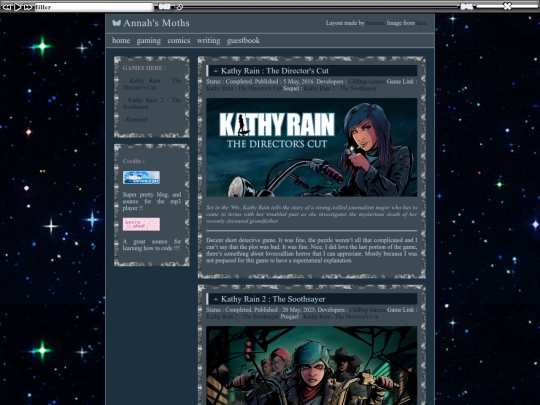This screenshot has height=405, width=540.
Task: Collapse the Kathy Rain: The Director's Cut entry arrow
Action: 216,71
